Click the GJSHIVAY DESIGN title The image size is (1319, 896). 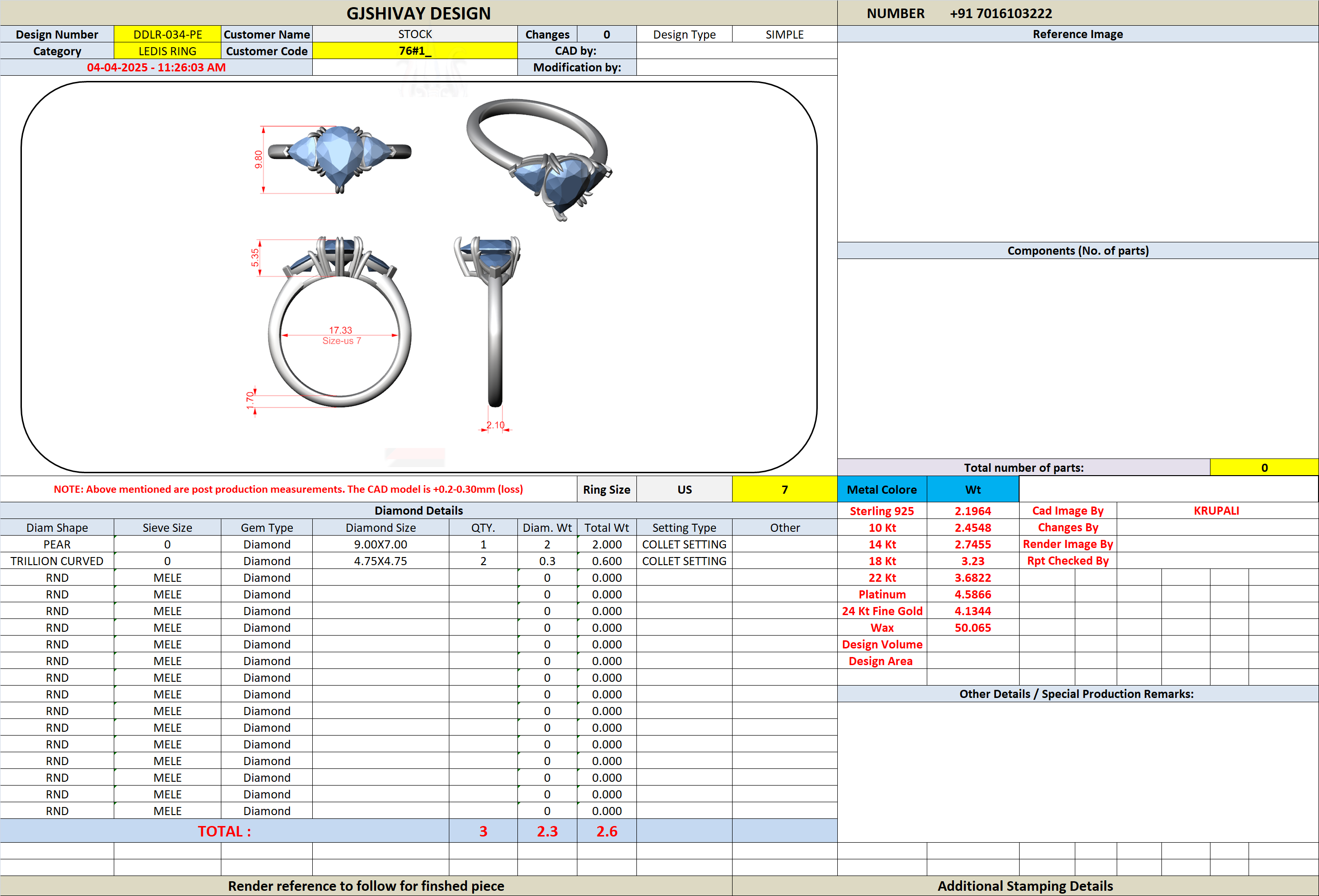click(418, 13)
